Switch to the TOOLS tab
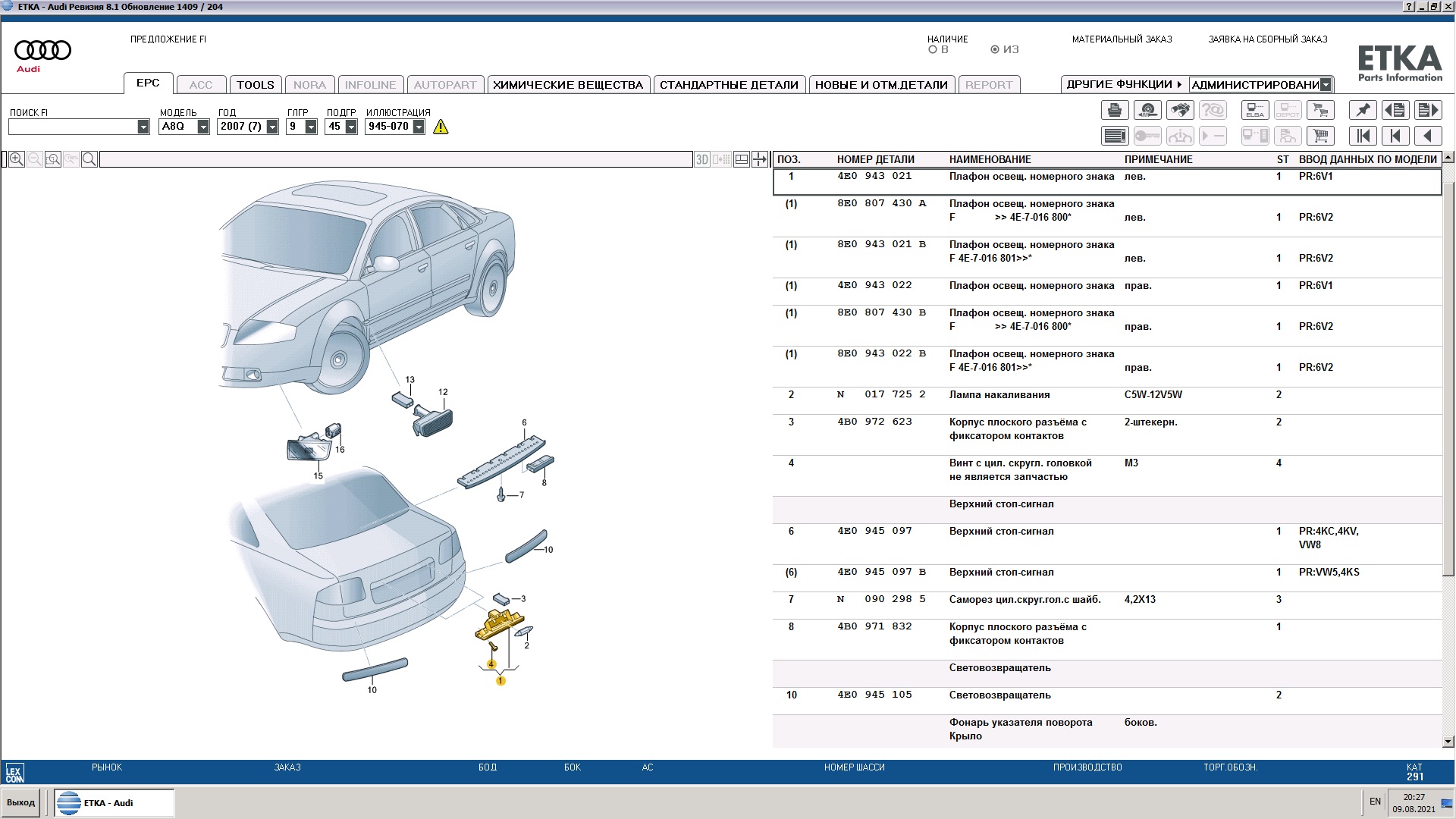The height and width of the screenshot is (819, 1456). pyautogui.click(x=255, y=85)
